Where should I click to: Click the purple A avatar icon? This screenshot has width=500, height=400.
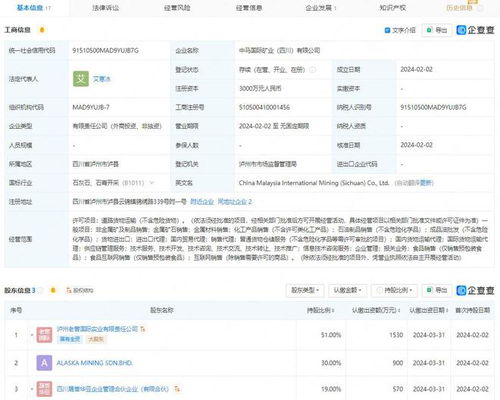[x=44, y=363]
